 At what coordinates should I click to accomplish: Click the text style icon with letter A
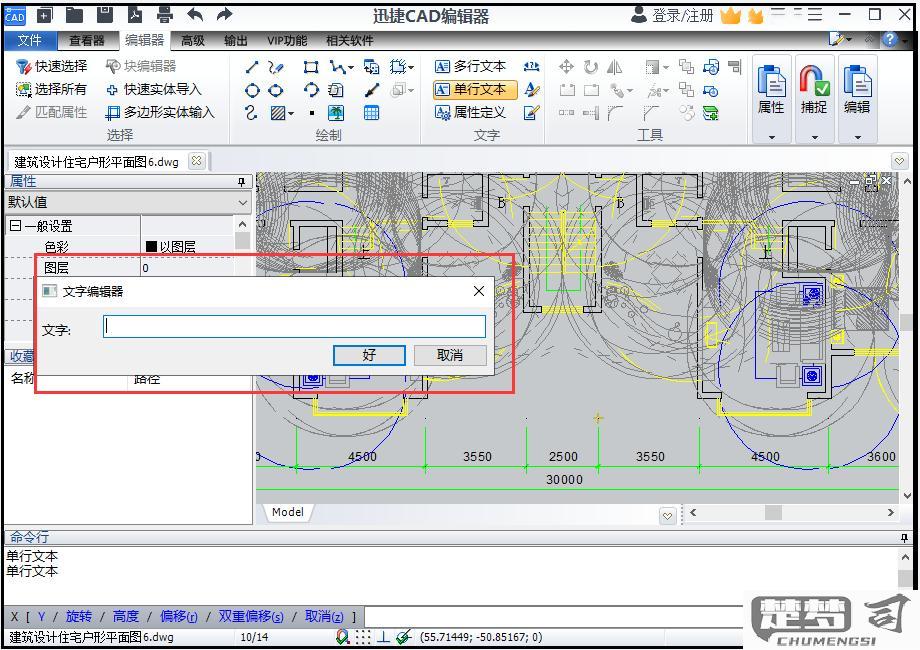(532, 90)
